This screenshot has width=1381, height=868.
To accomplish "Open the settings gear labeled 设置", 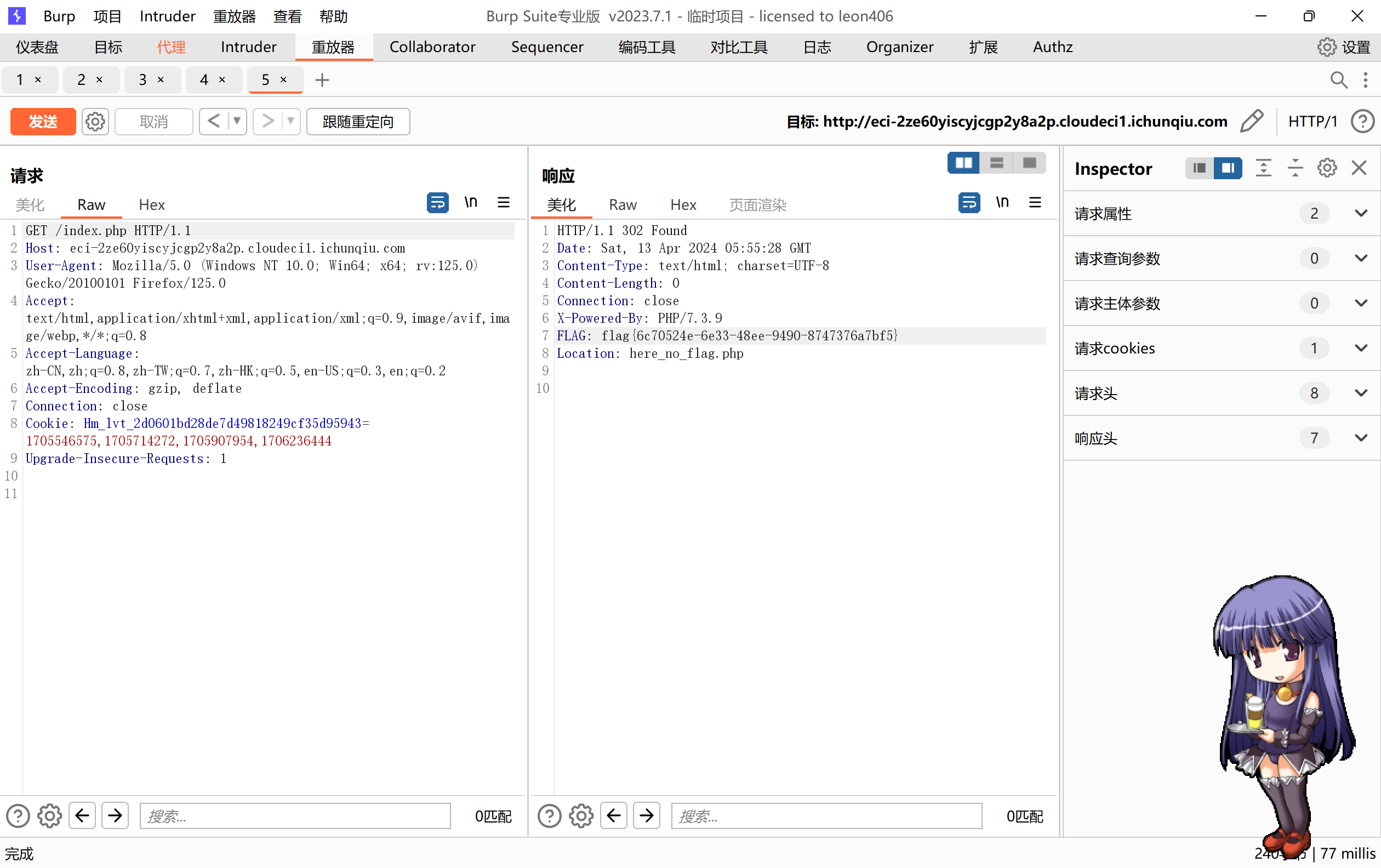I will [1344, 47].
